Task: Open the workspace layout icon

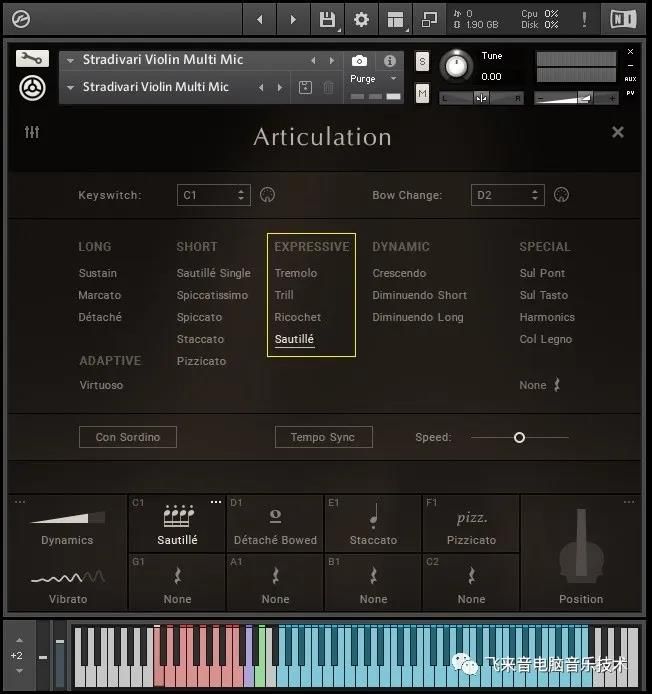Action: click(395, 19)
